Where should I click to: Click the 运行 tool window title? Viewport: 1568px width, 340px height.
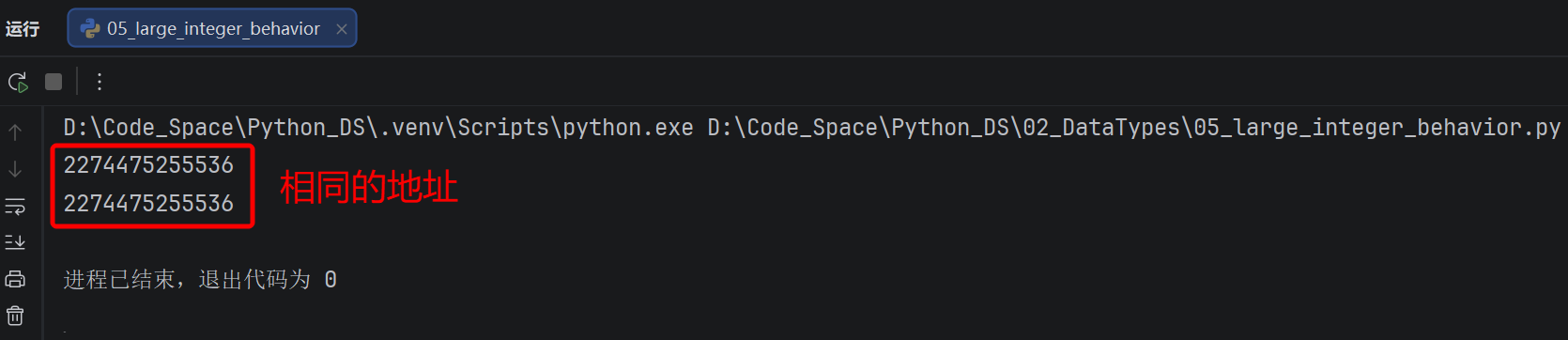(x=23, y=29)
